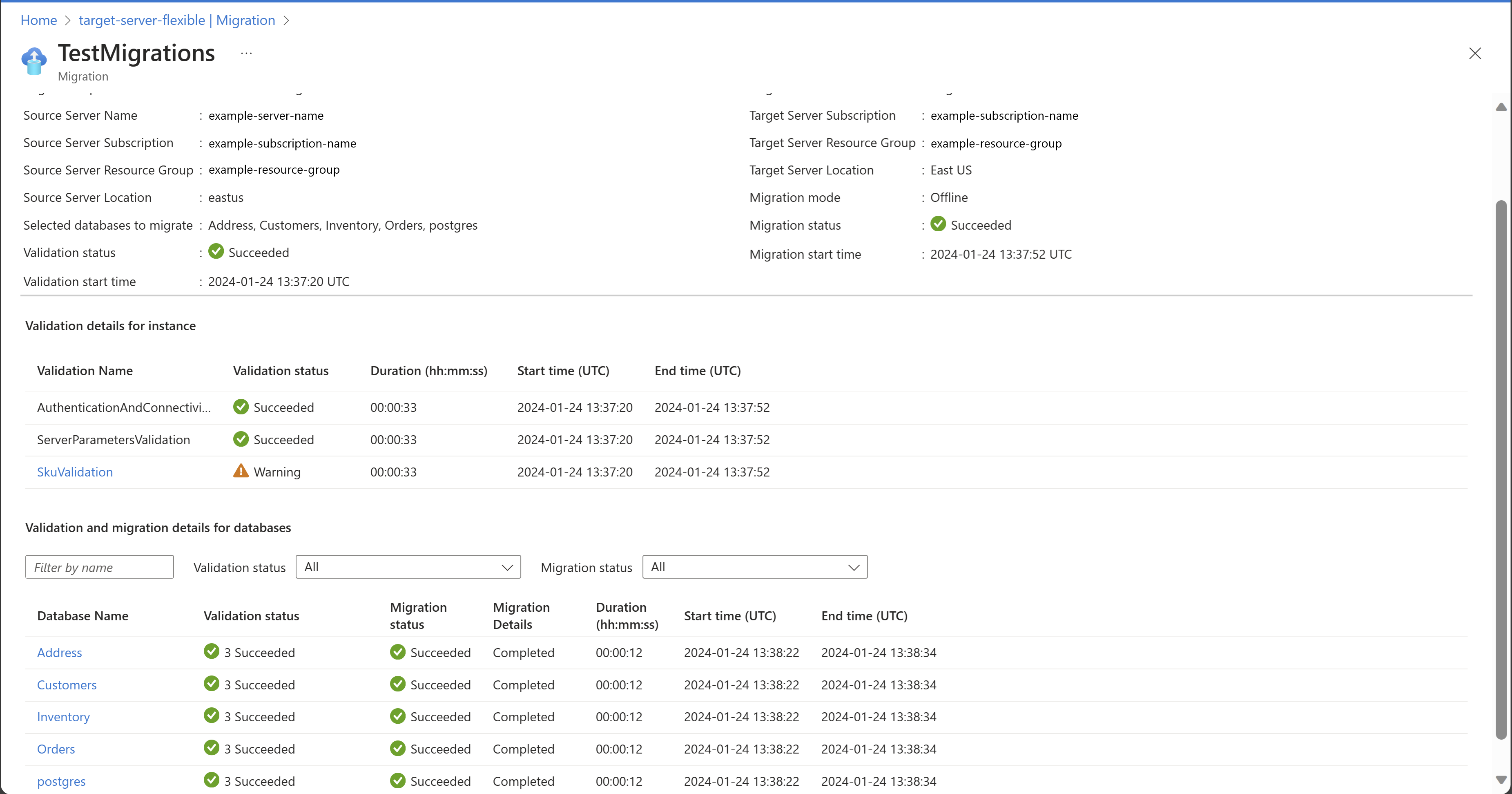This screenshot has width=1512, height=794.
Task: Click the Filter by name field
Action: point(99,567)
